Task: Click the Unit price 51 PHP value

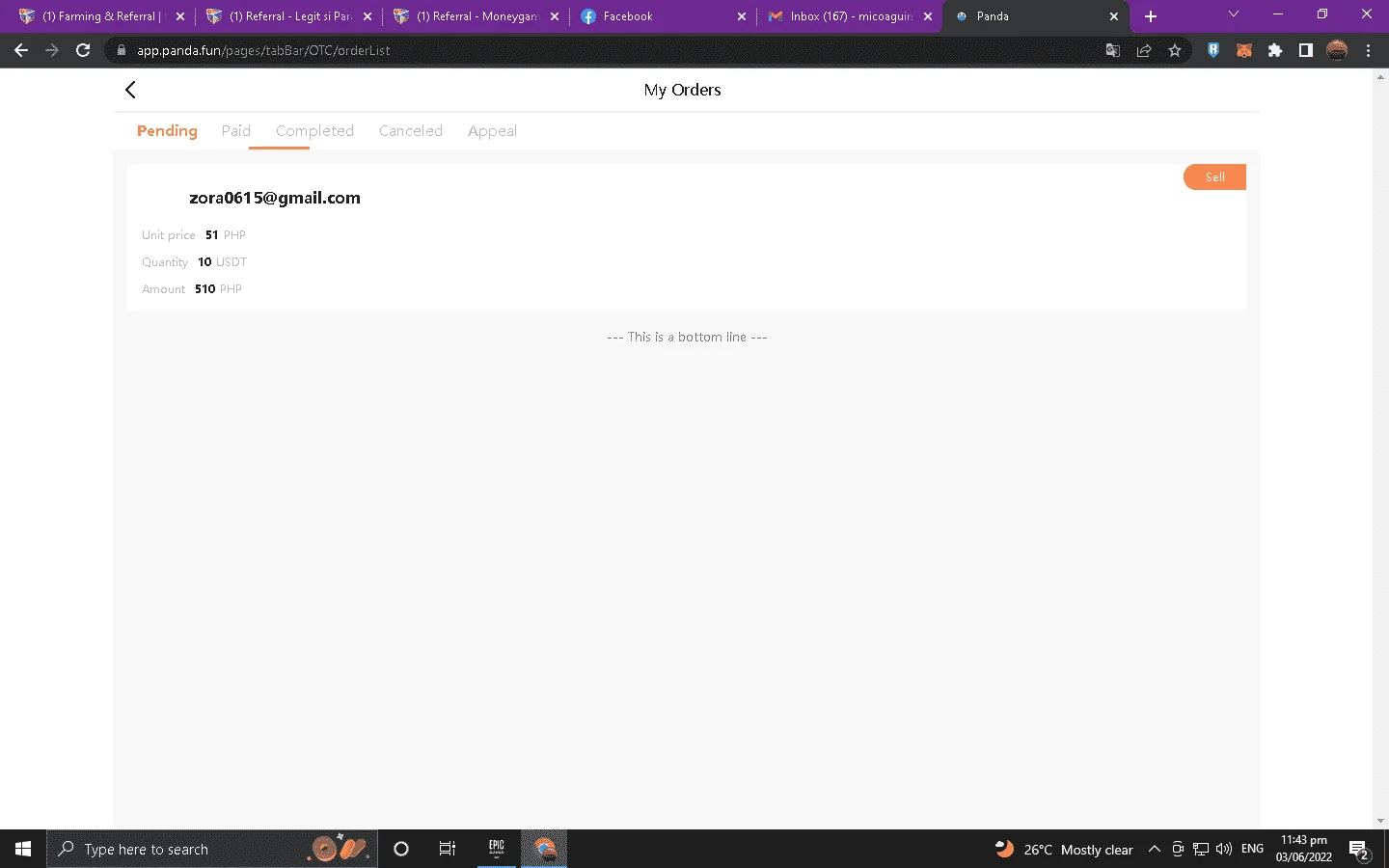Action: [226, 235]
